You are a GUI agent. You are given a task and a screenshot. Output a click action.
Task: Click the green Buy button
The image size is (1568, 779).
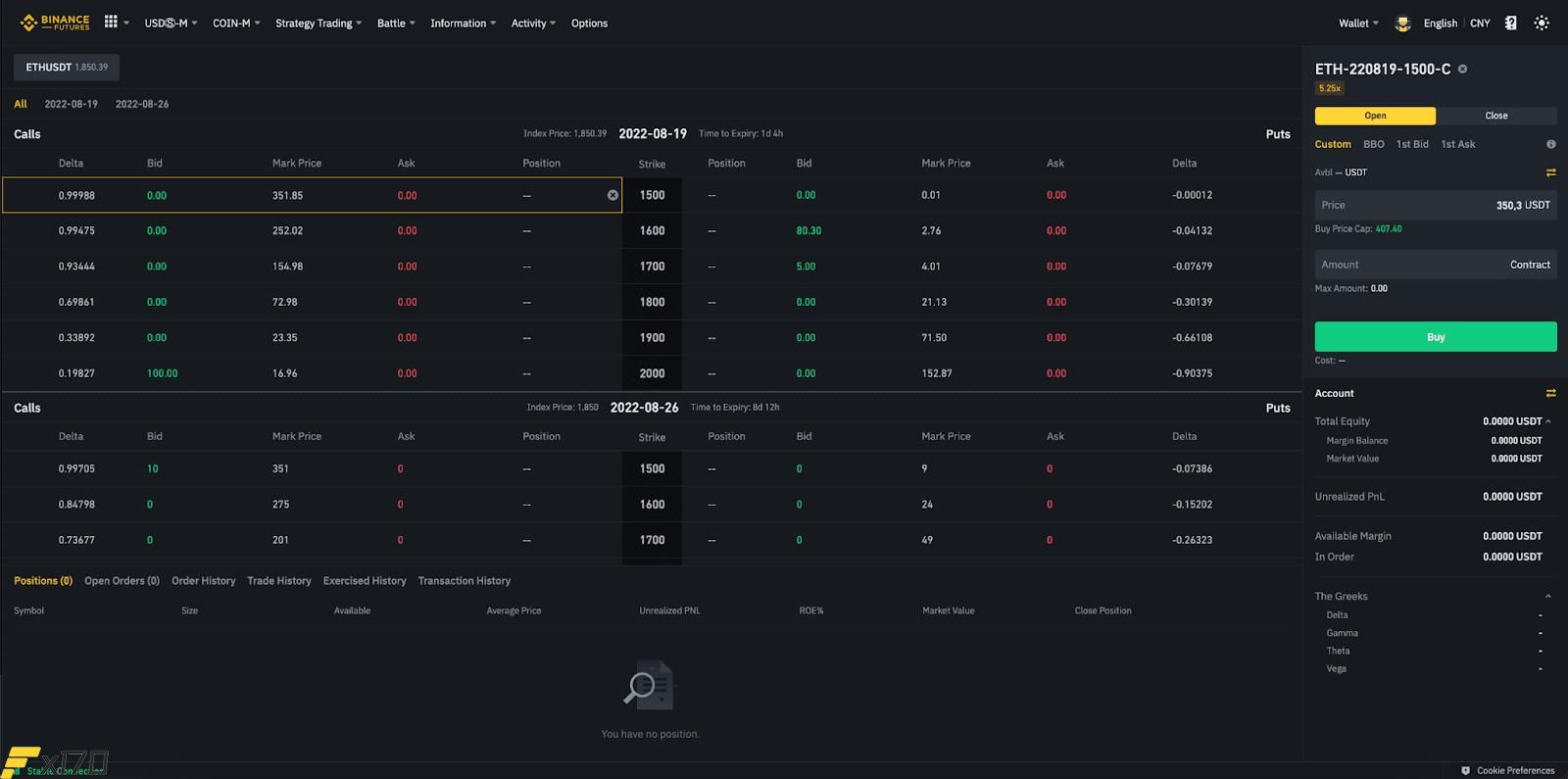[x=1436, y=337]
